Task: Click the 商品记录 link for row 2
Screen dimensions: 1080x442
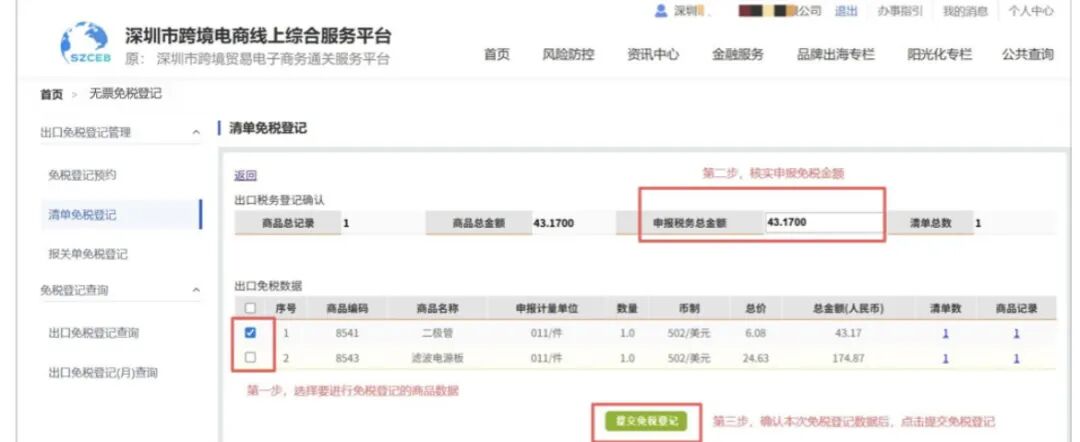Action: click(1016, 358)
